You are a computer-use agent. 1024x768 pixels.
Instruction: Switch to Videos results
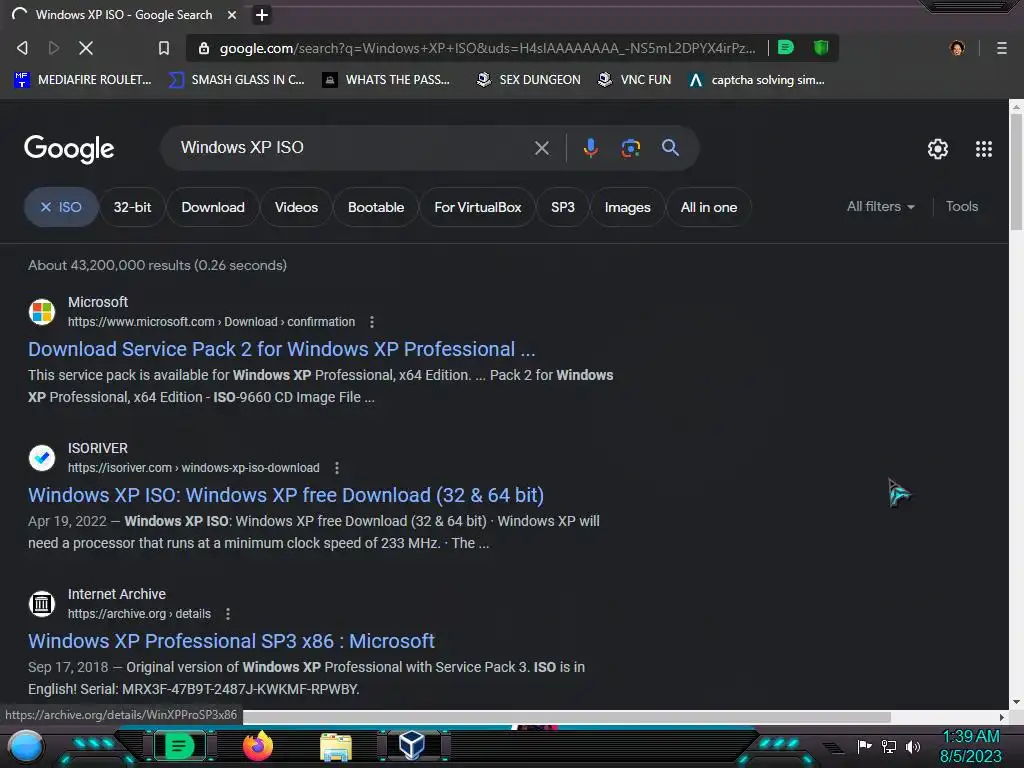(296, 207)
